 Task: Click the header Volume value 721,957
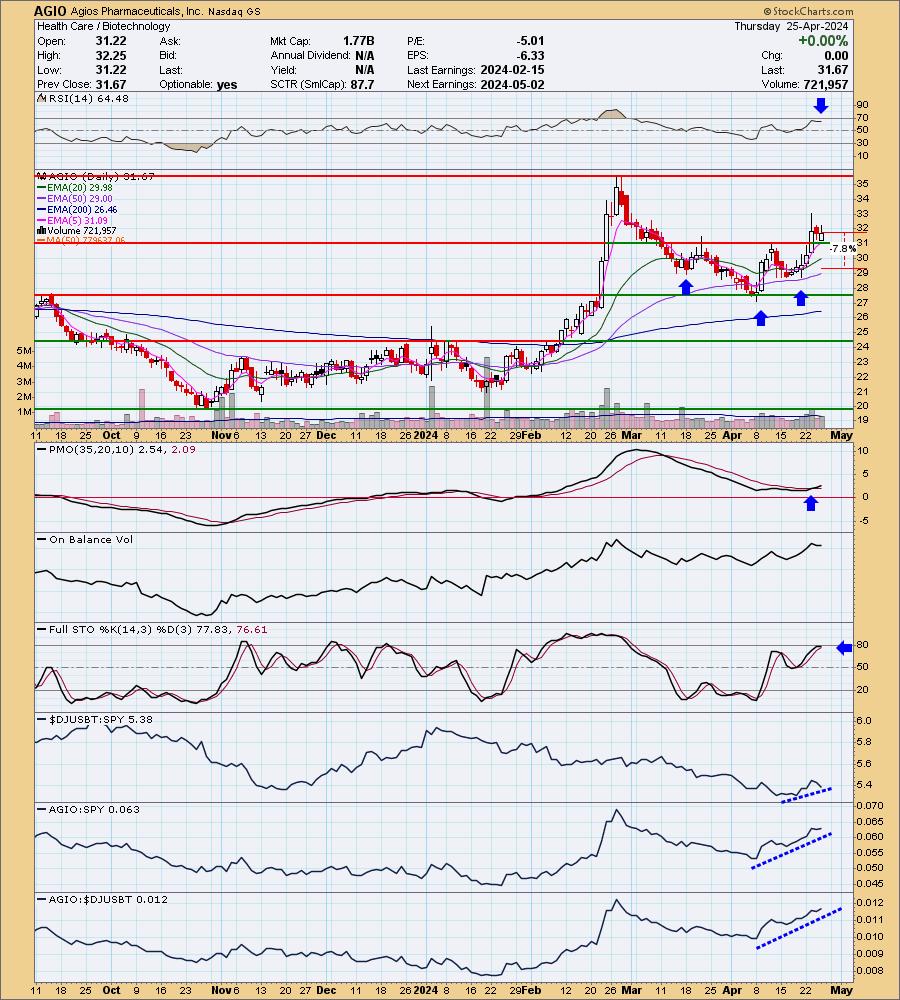point(825,84)
